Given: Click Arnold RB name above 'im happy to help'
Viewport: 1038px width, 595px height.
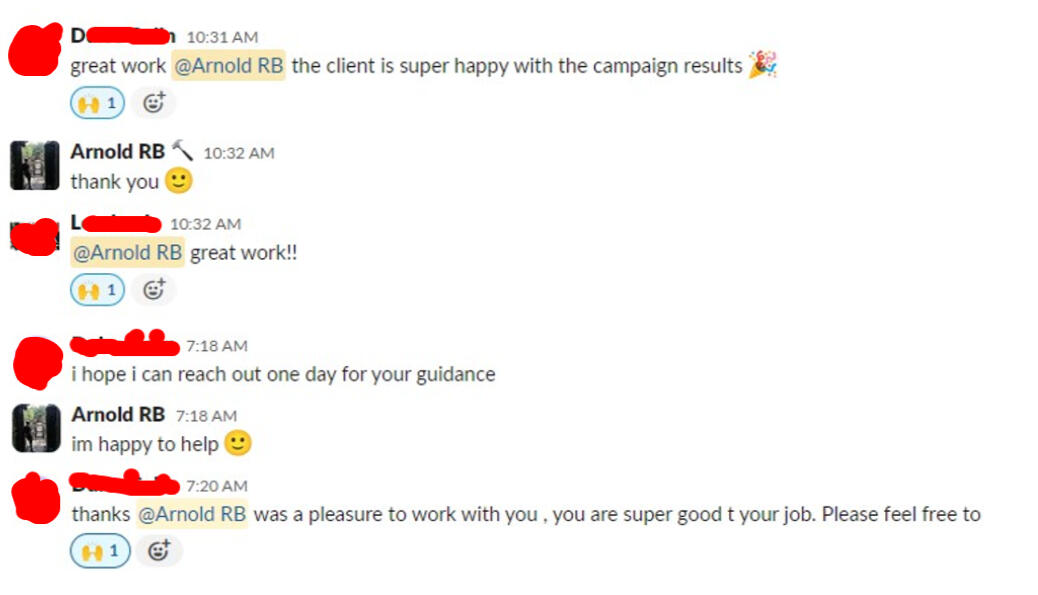Looking at the screenshot, I should [x=118, y=414].
